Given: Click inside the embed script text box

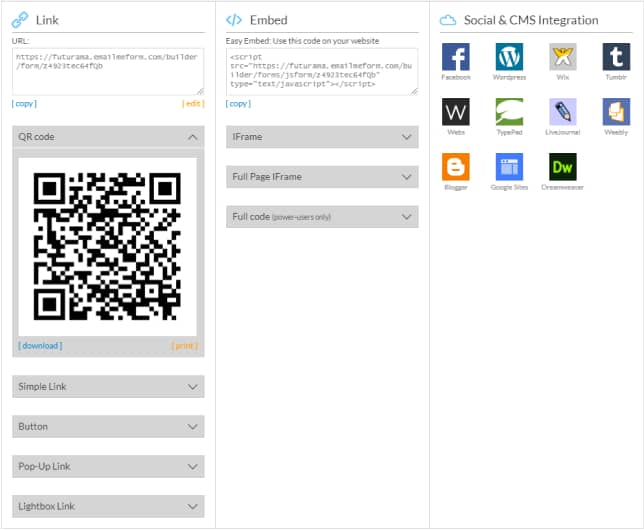Looking at the screenshot, I should tap(322, 72).
